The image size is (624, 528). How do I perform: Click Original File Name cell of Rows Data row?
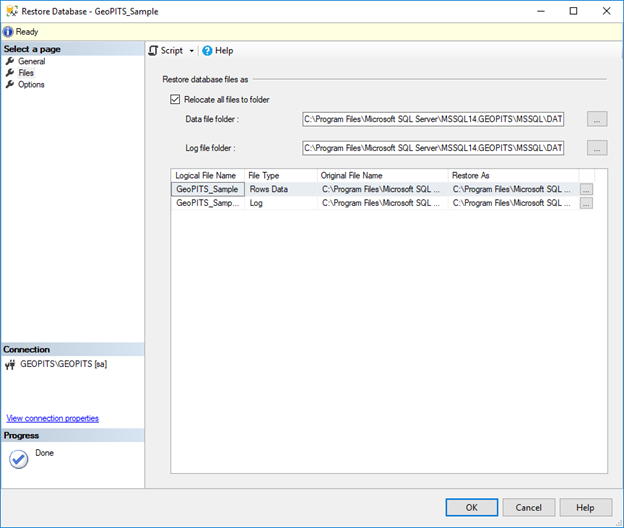pos(382,189)
